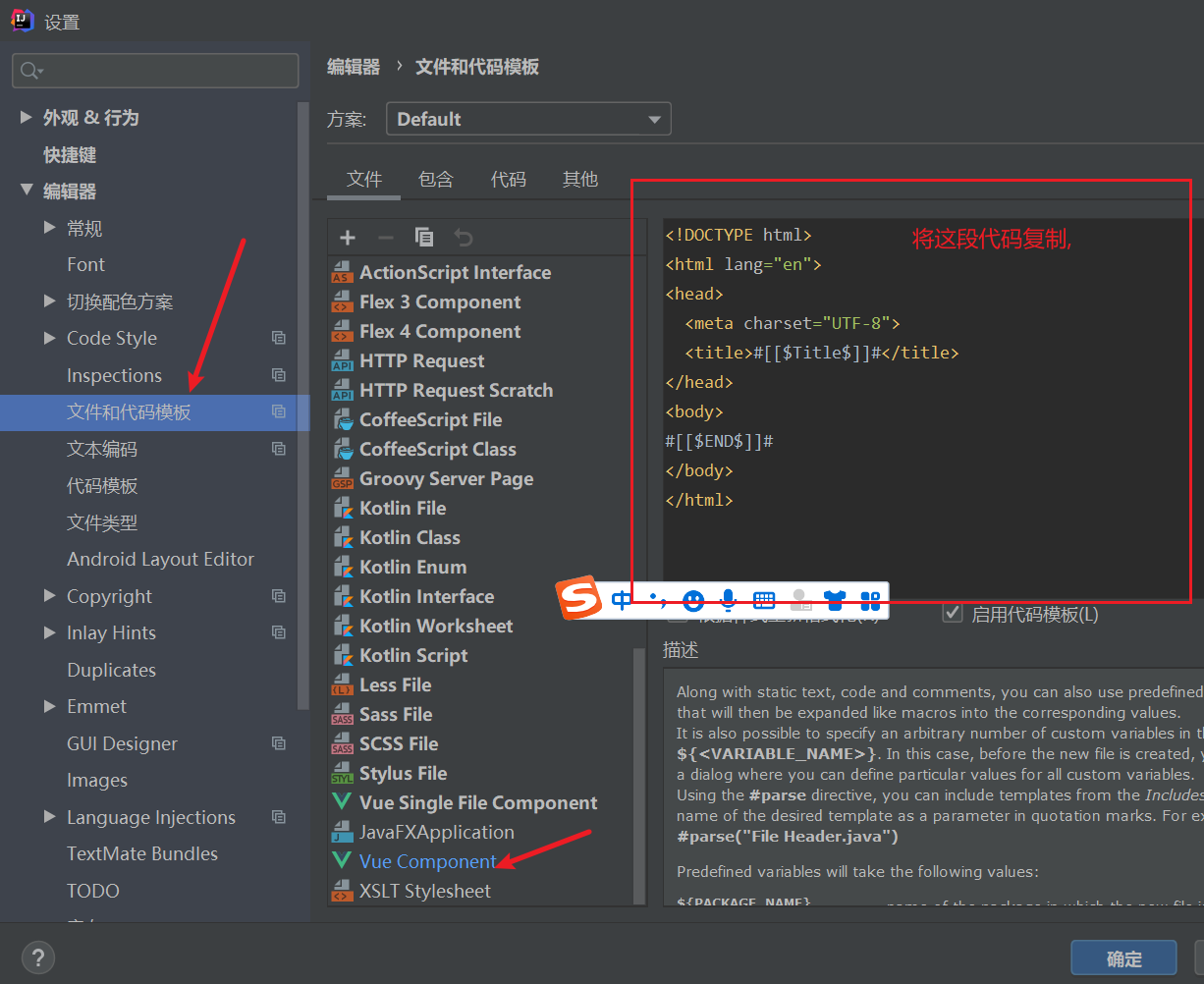Click the Kotlin Enum icon
The height and width of the screenshot is (984, 1204).
pos(343,568)
